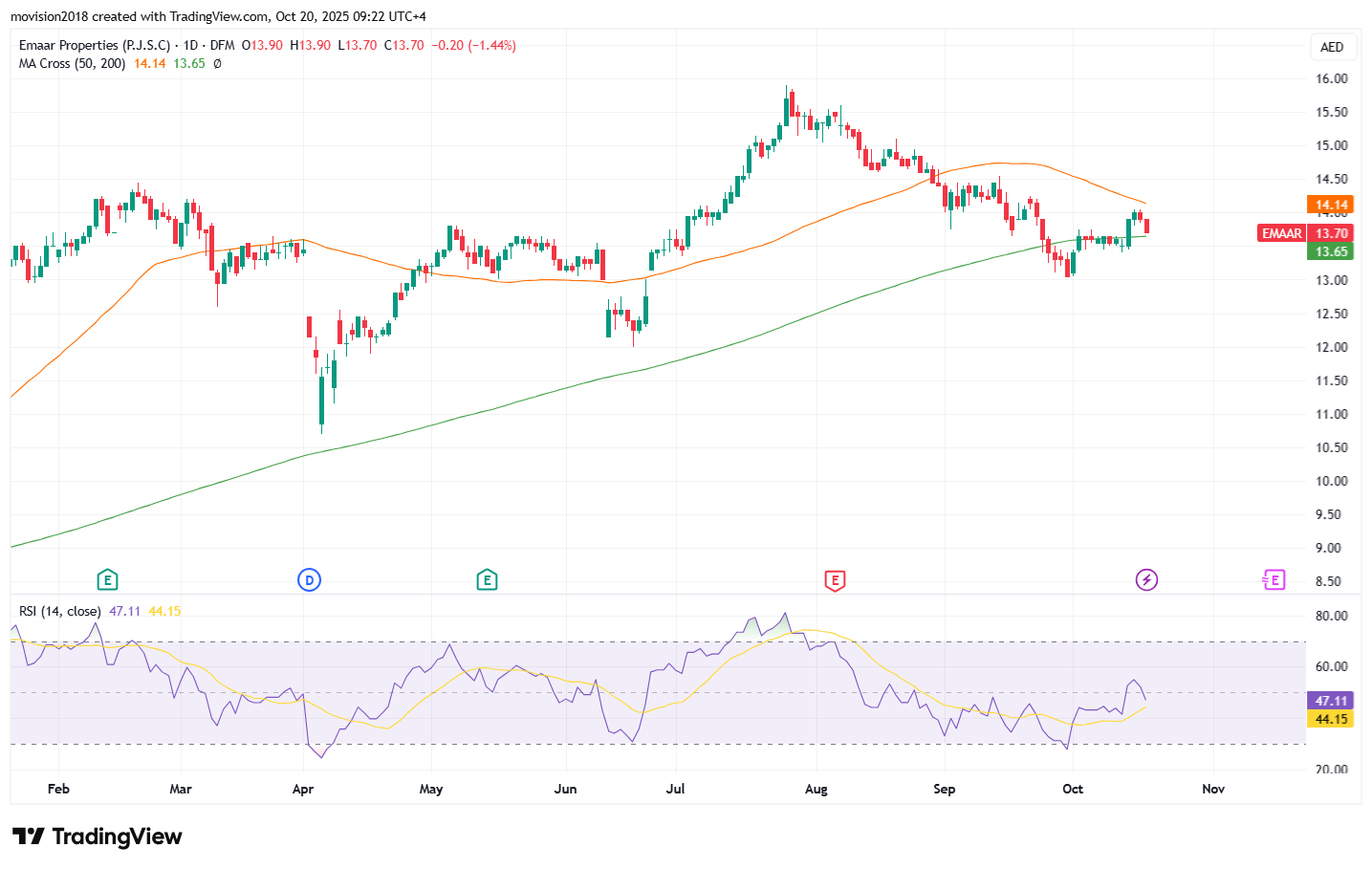Click the TradingView logo
Viewport: 1372px width, 869px height.
coord(98,836)
